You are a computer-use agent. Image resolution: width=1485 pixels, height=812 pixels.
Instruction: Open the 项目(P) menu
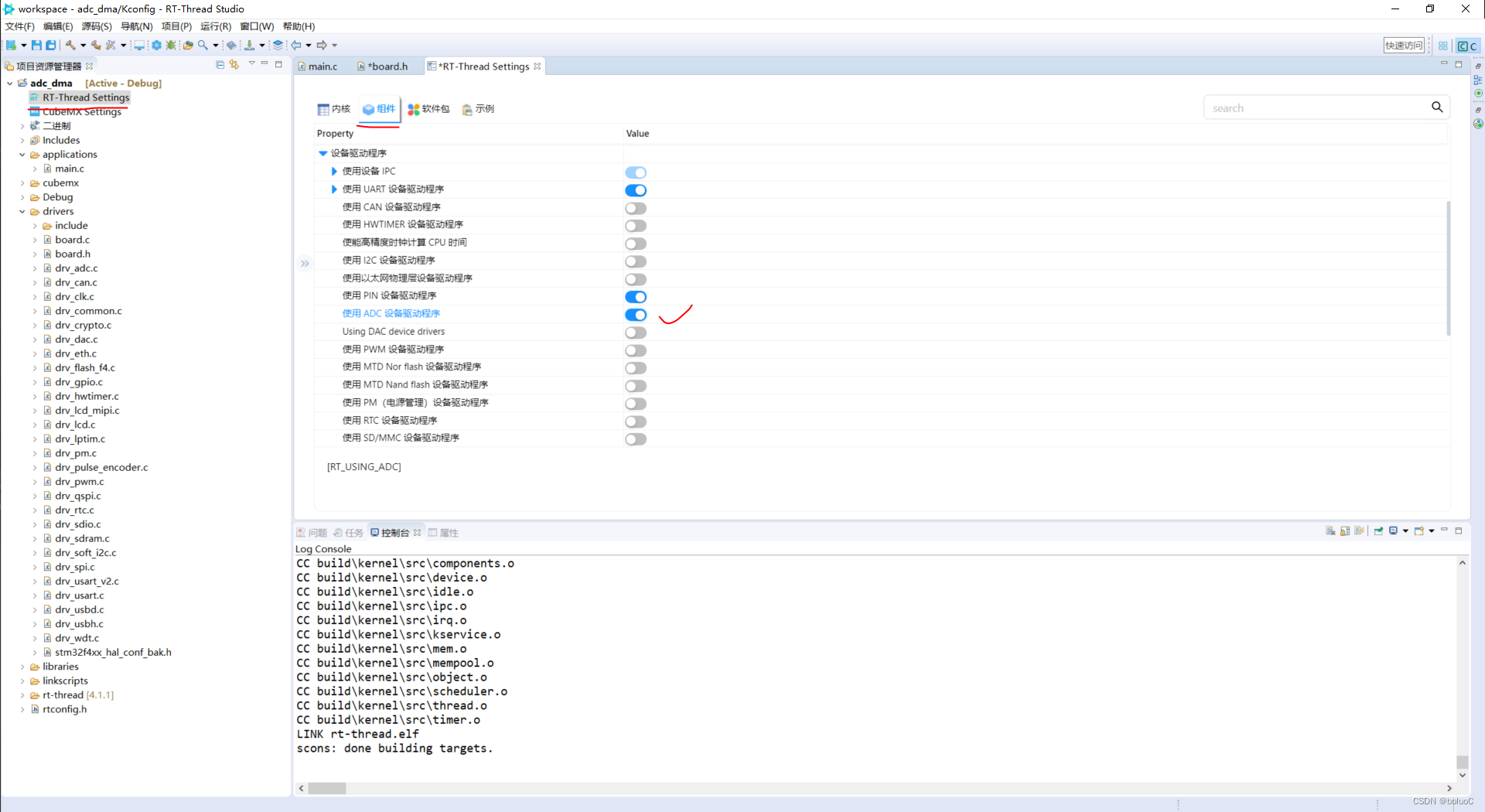coord(176,26)
